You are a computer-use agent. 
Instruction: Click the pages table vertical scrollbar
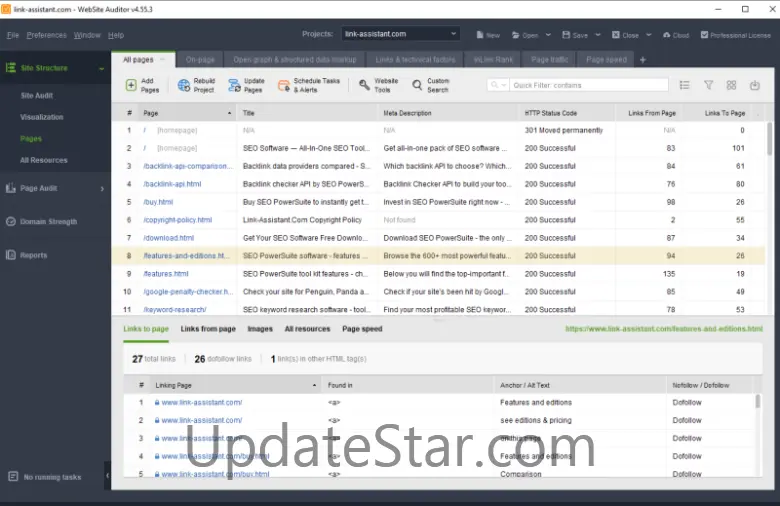[x=770, y=139]
